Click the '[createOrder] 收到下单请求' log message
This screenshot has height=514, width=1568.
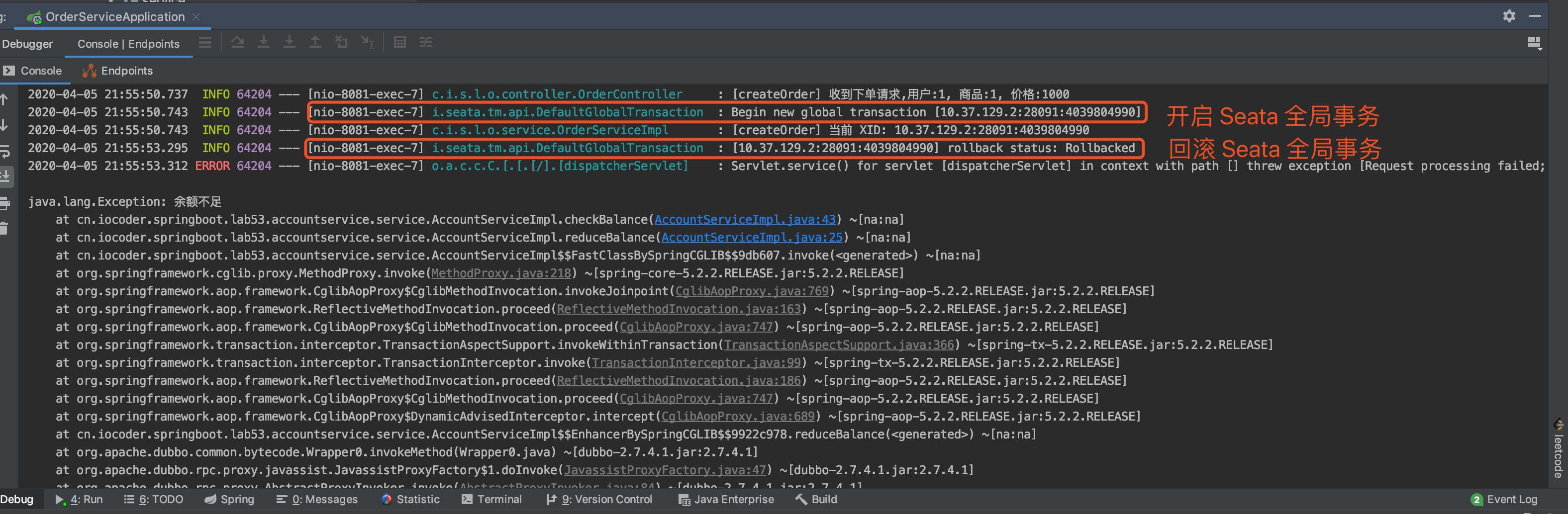(900, 94)
